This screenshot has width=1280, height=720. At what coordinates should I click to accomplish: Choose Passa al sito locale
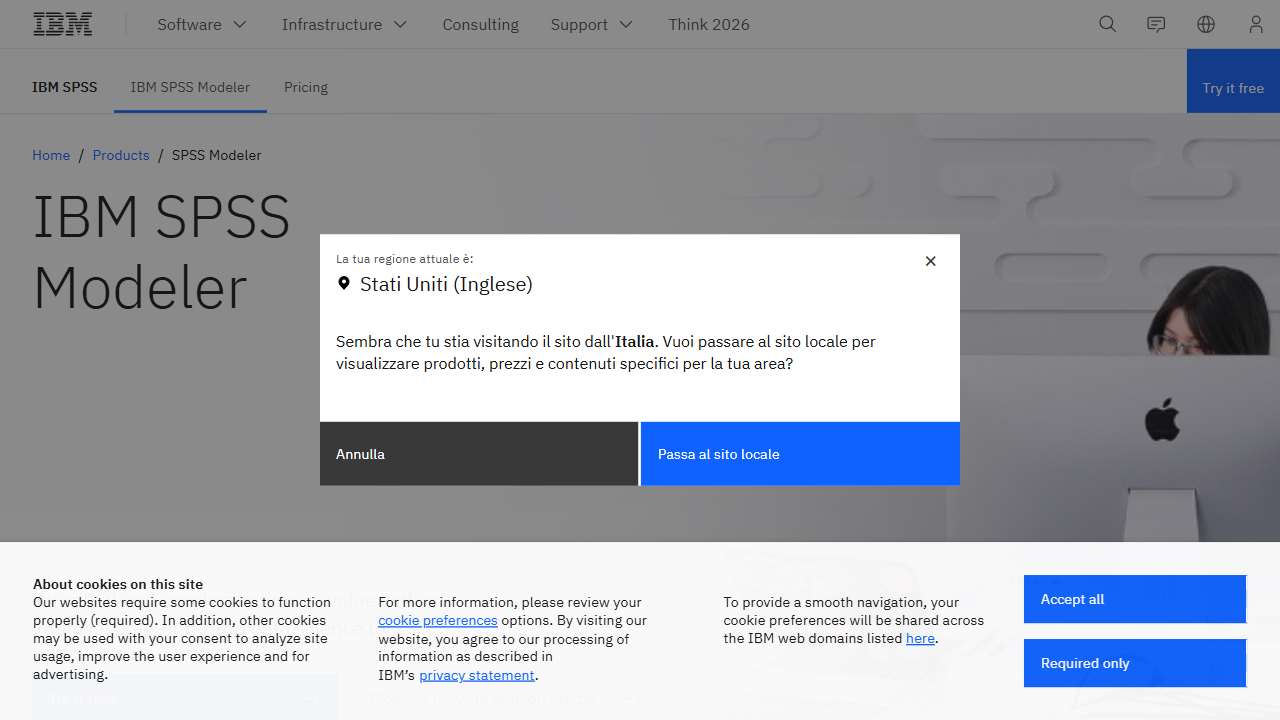(800, 454)
